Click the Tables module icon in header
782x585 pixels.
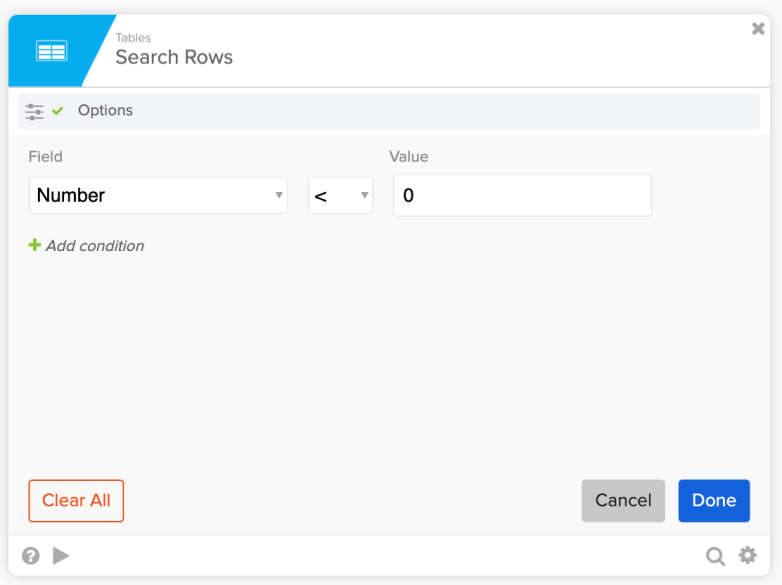(x=51, y=51)
